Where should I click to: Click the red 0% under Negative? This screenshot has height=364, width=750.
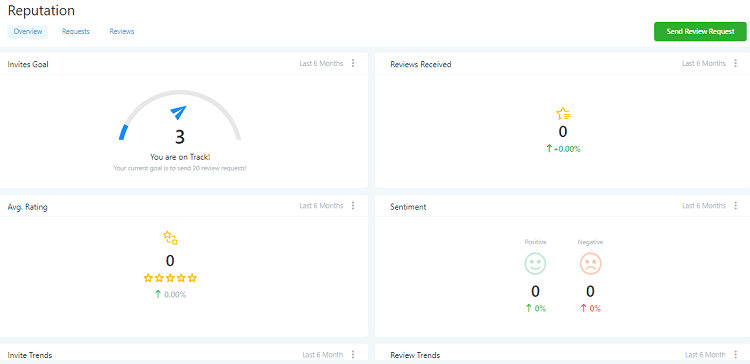(x=595, y=309)
